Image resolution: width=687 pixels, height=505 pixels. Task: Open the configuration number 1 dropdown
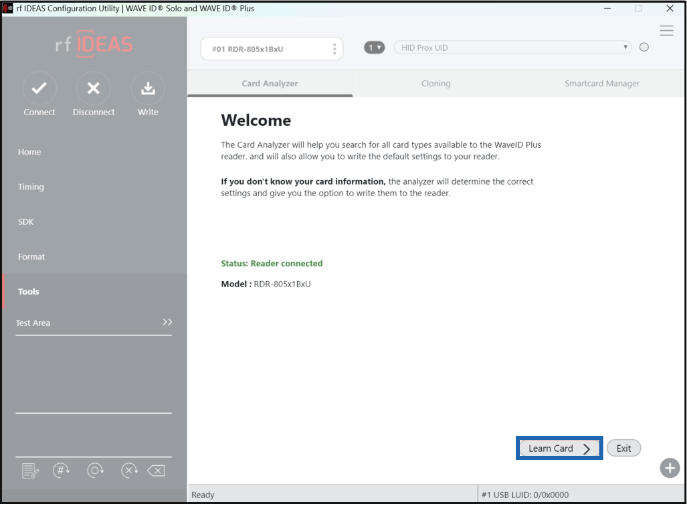pyautogui.click(x=374, y=47)
